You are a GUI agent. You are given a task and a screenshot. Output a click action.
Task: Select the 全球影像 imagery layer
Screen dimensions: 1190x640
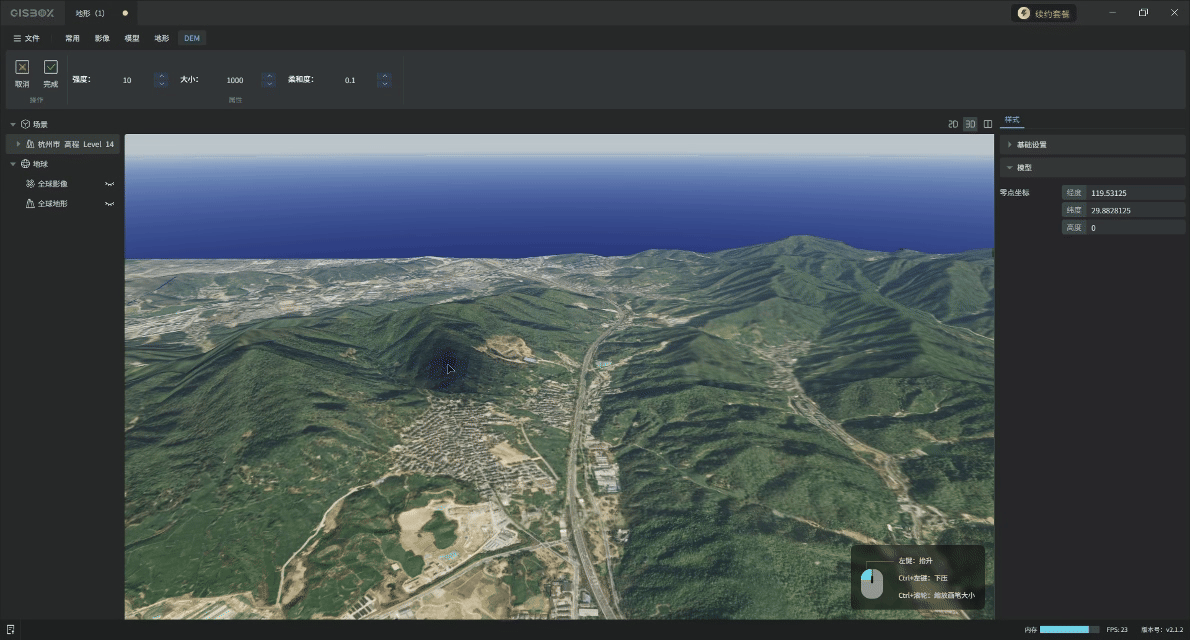(53, 184)
